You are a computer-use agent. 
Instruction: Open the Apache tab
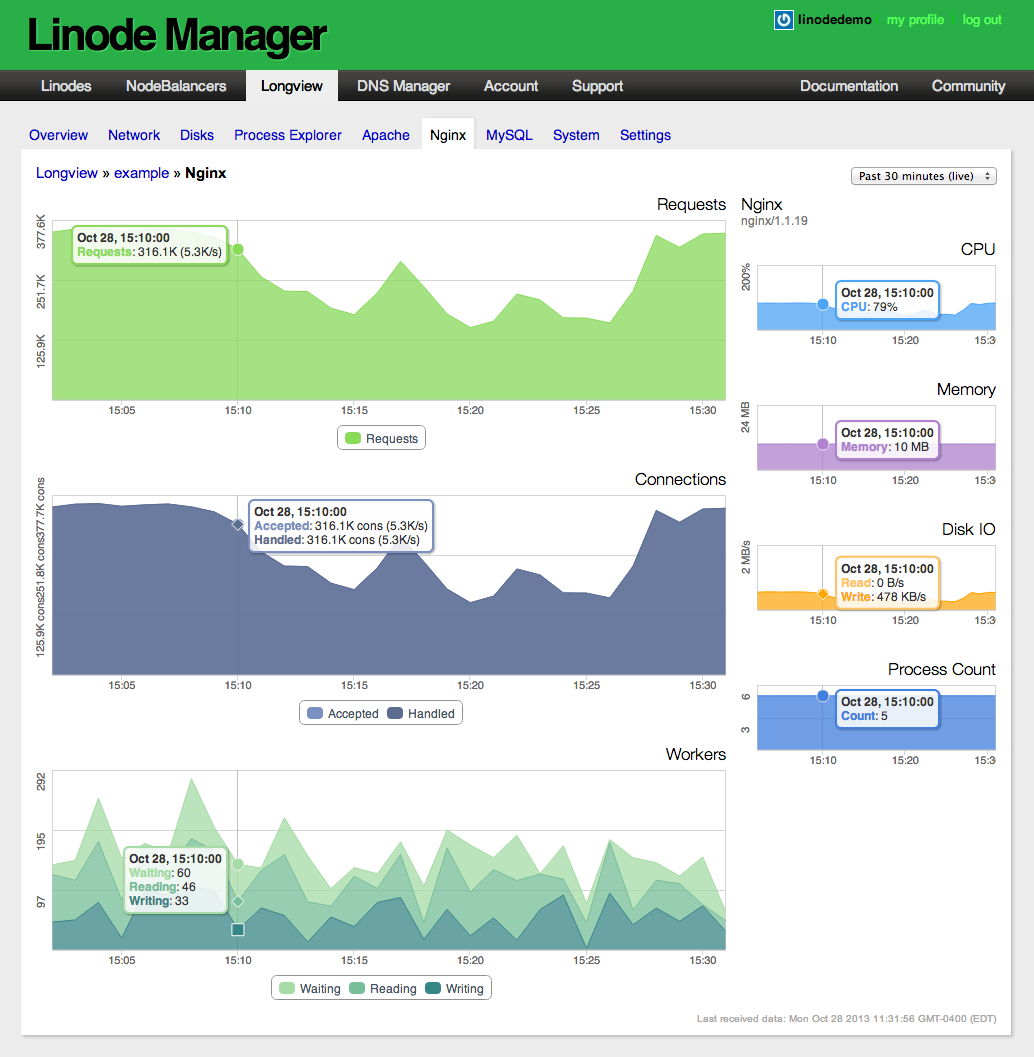click(x=386, y=135)
